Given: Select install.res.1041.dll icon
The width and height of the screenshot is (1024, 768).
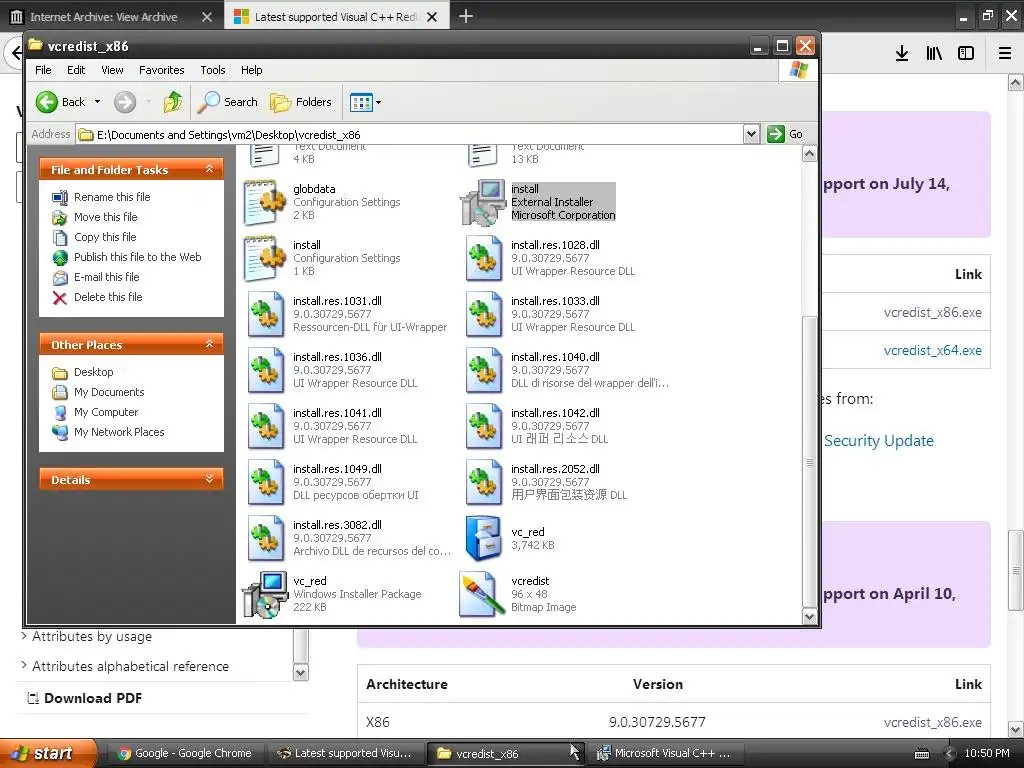Looking at the screenshot, I should point(265,426).
